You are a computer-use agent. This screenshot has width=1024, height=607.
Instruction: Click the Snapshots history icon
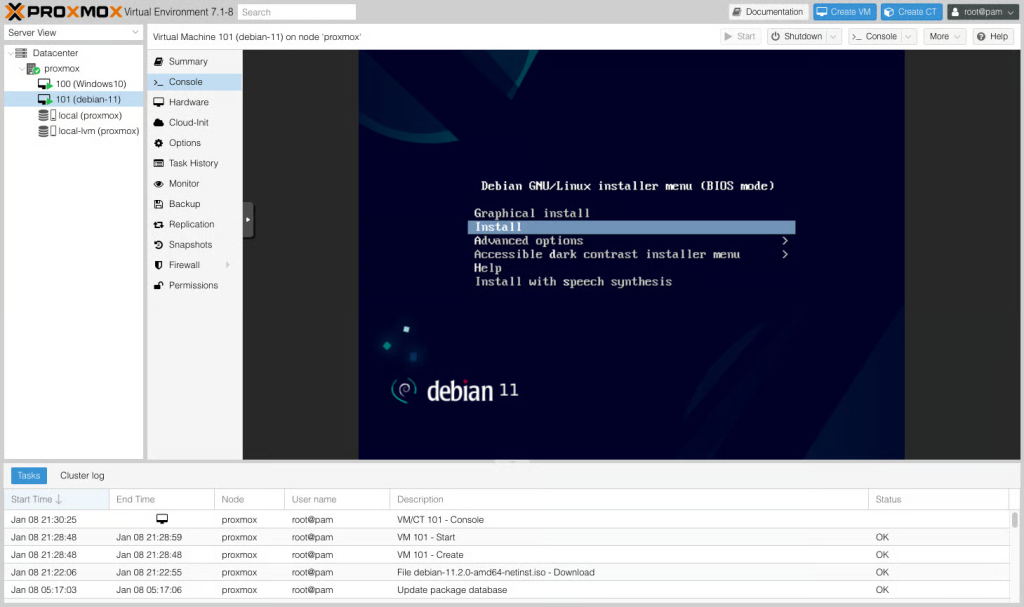(159, 244)
